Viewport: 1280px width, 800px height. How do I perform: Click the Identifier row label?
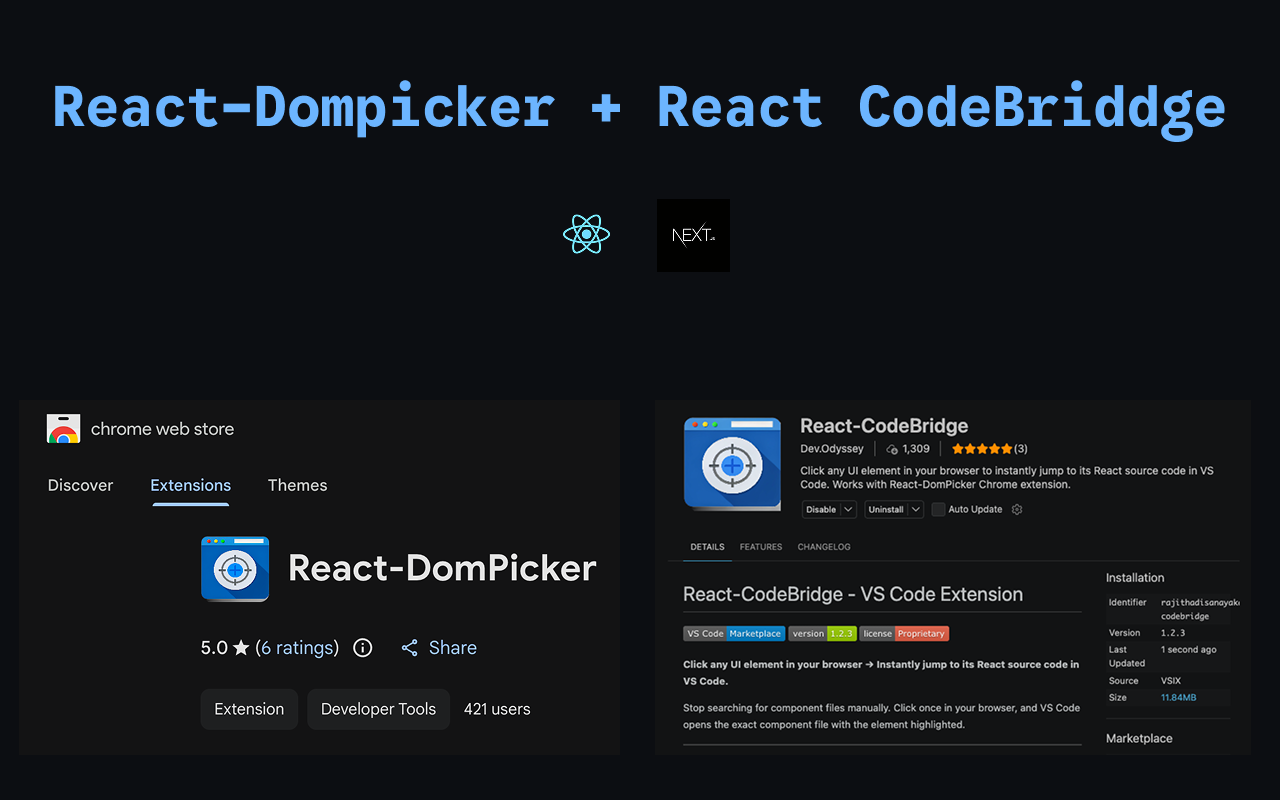(1128, 603)
